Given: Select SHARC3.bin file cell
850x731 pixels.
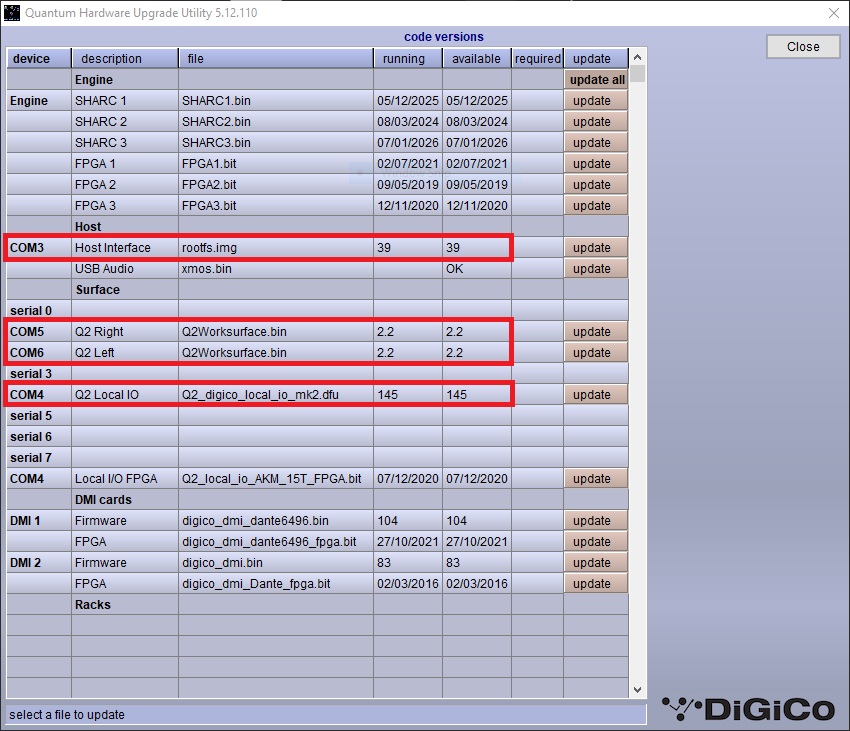Looking at the screenshot, I should 276,143.
